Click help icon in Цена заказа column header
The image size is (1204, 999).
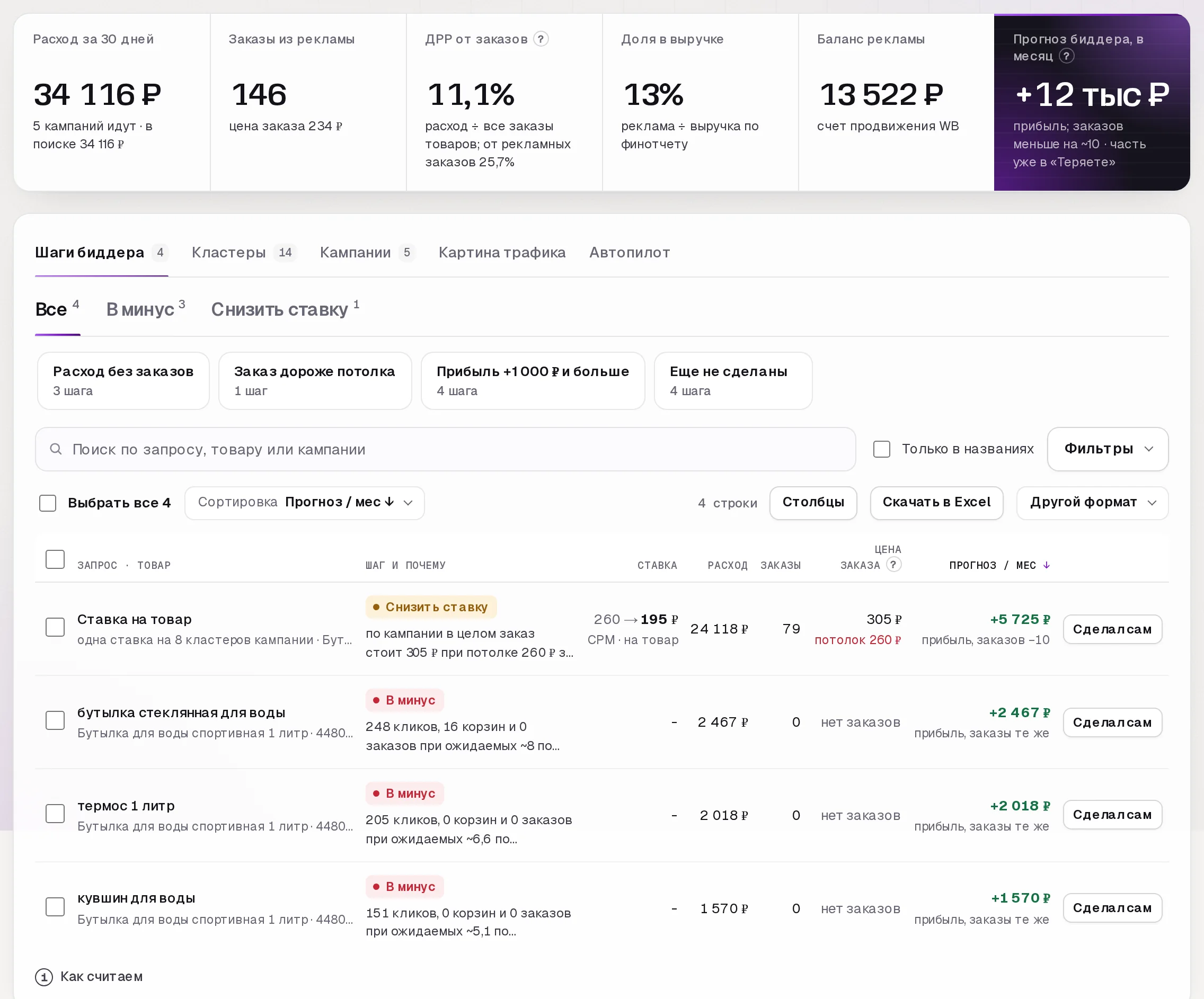point(893,565)
